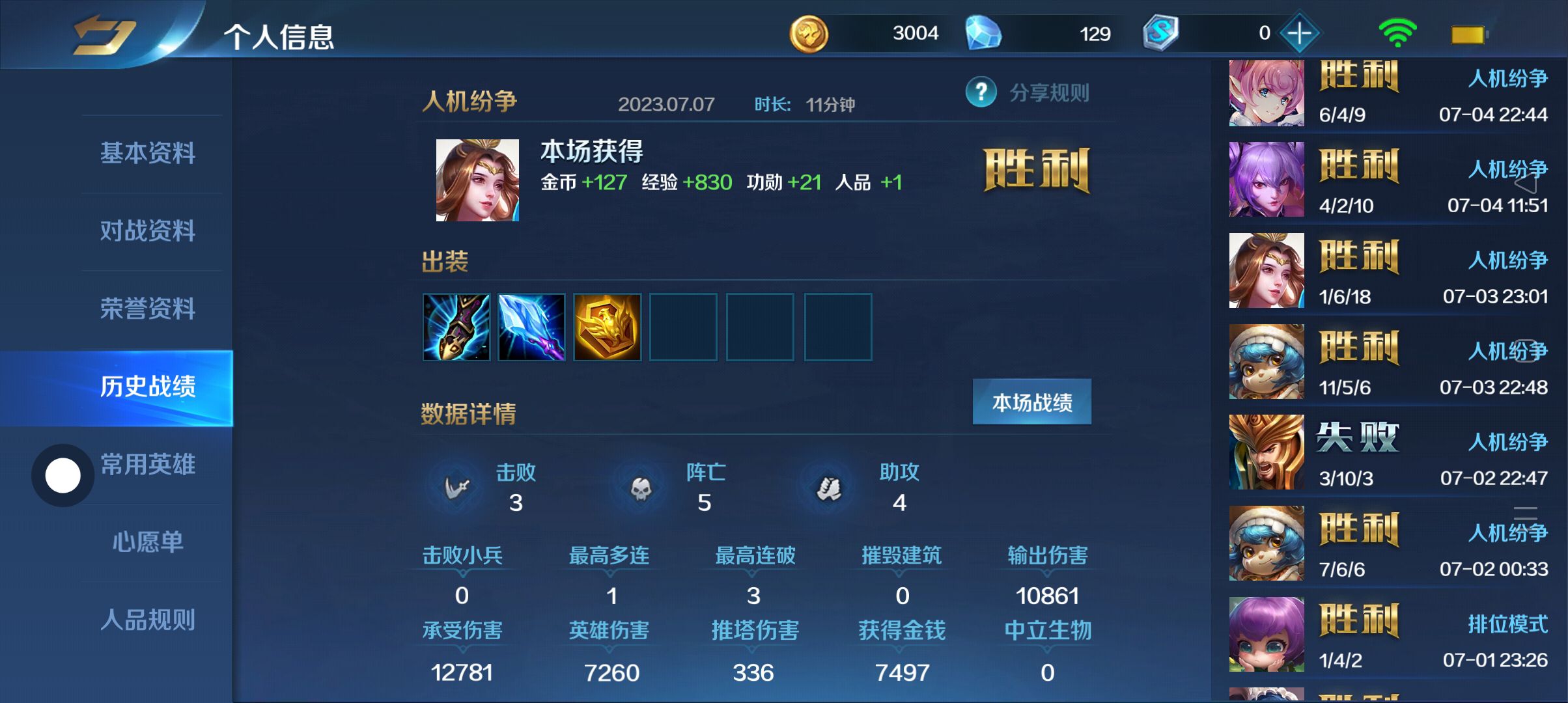The image size is (1568, 703).
Task: Open the question mark help icon
Action: pyautogui.click(x=981, y=92)
